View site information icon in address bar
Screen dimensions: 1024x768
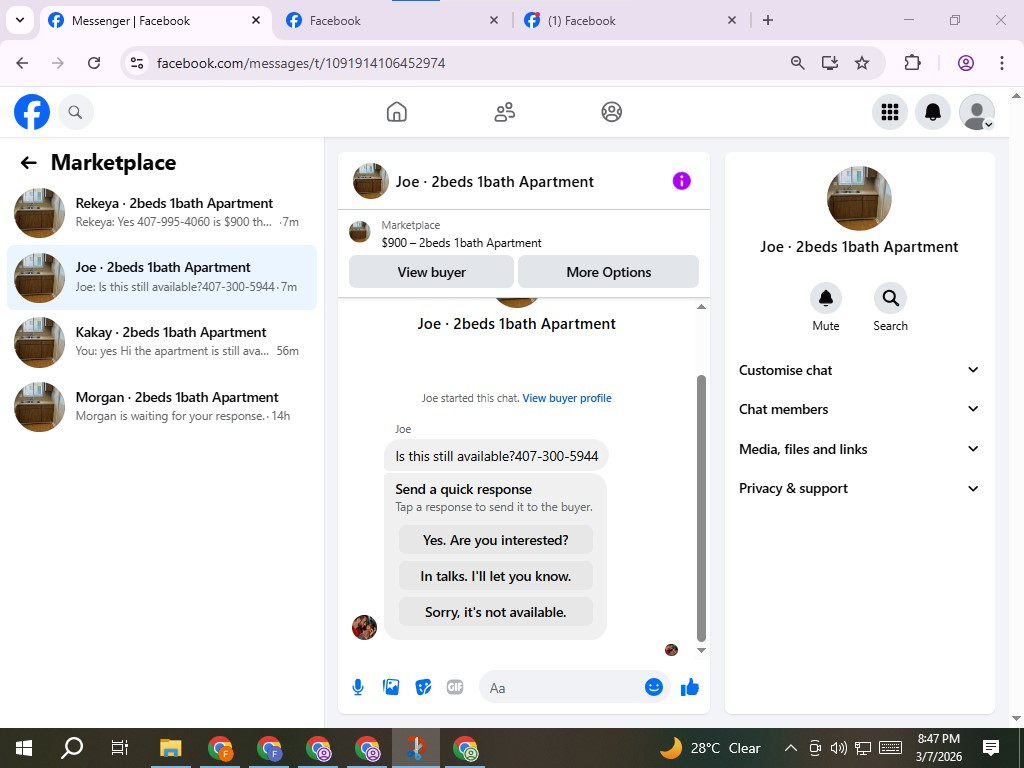[x=136, y=63]
